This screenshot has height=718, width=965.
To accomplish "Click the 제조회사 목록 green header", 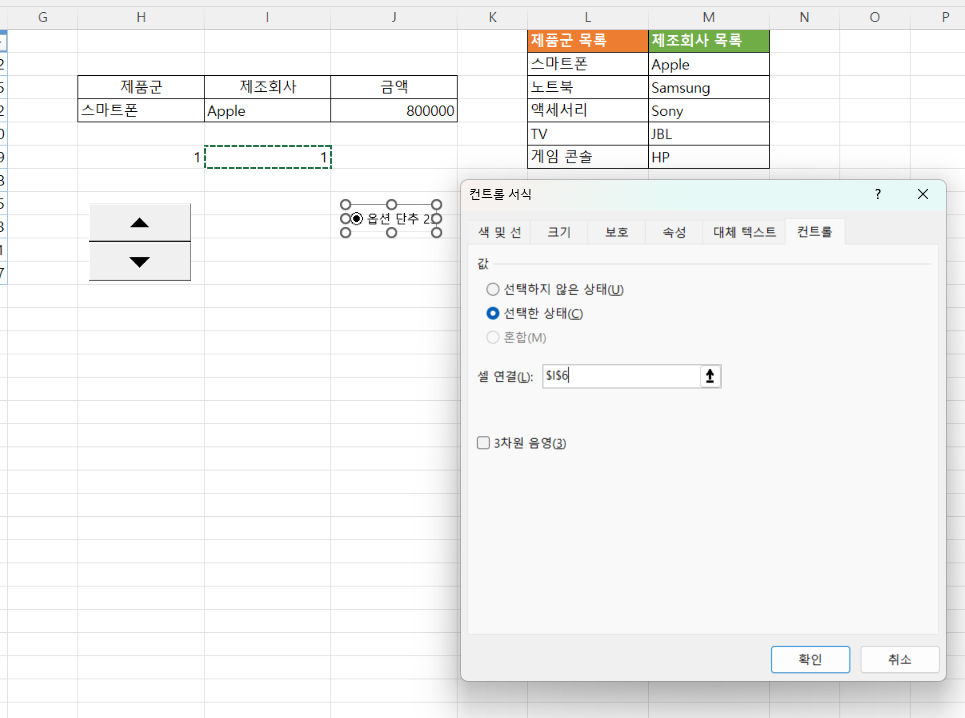I will tap(709, 41).
